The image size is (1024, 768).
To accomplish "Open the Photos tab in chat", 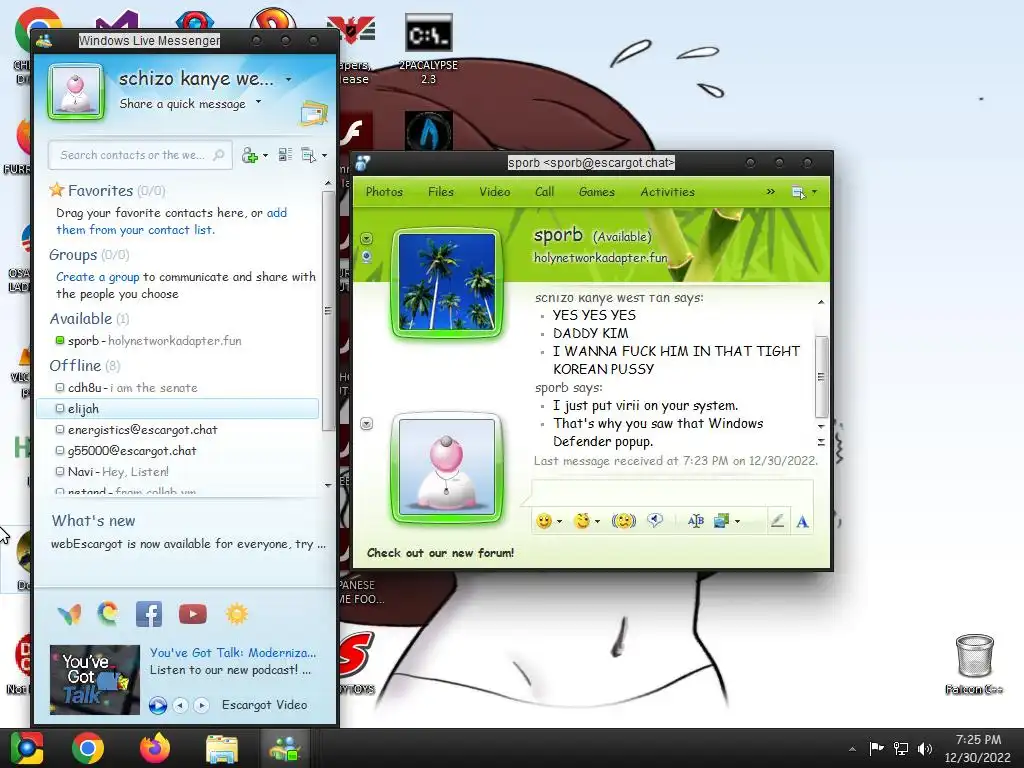I will click(384, 192).
